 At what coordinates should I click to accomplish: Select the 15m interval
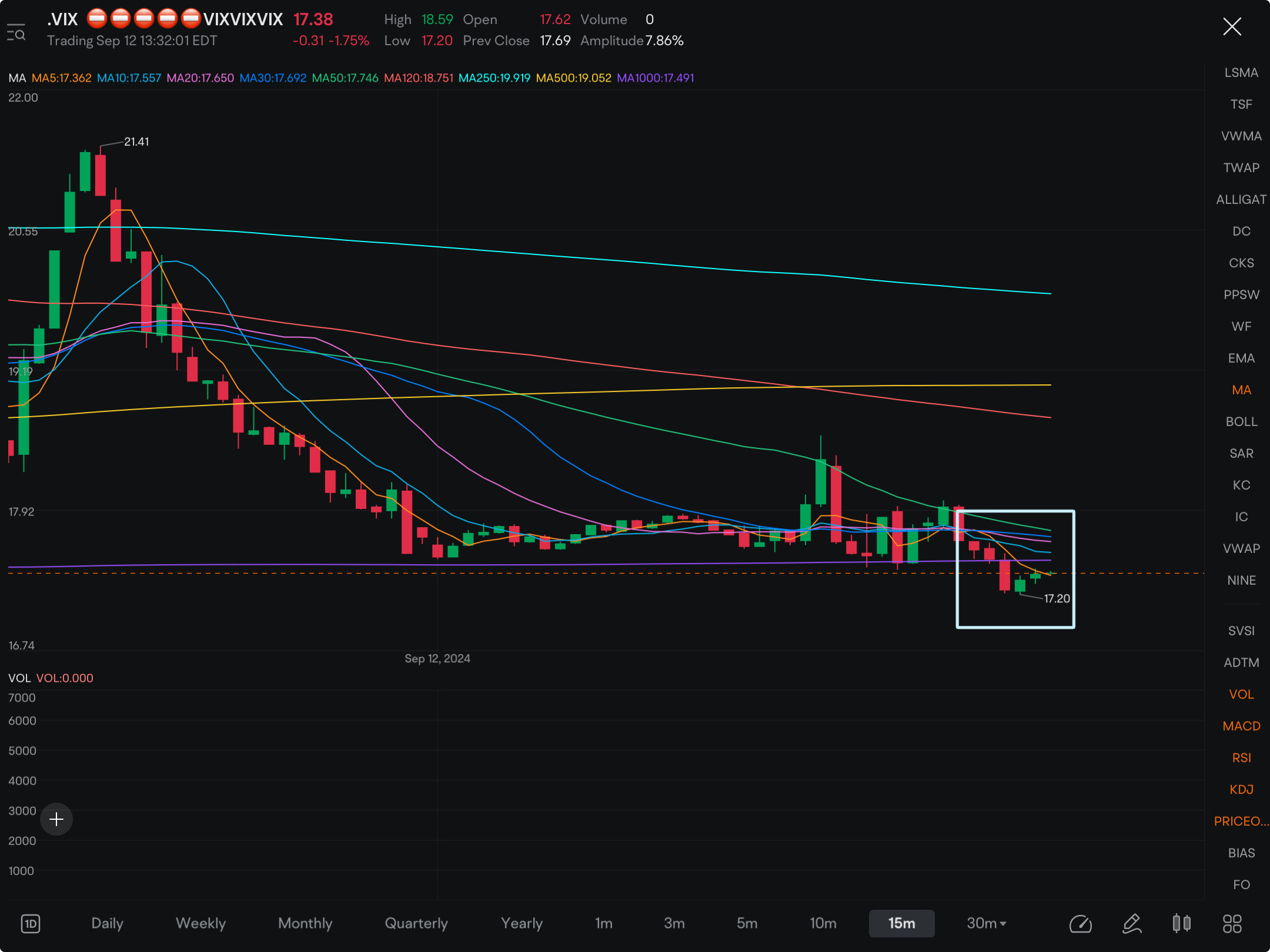901,923
